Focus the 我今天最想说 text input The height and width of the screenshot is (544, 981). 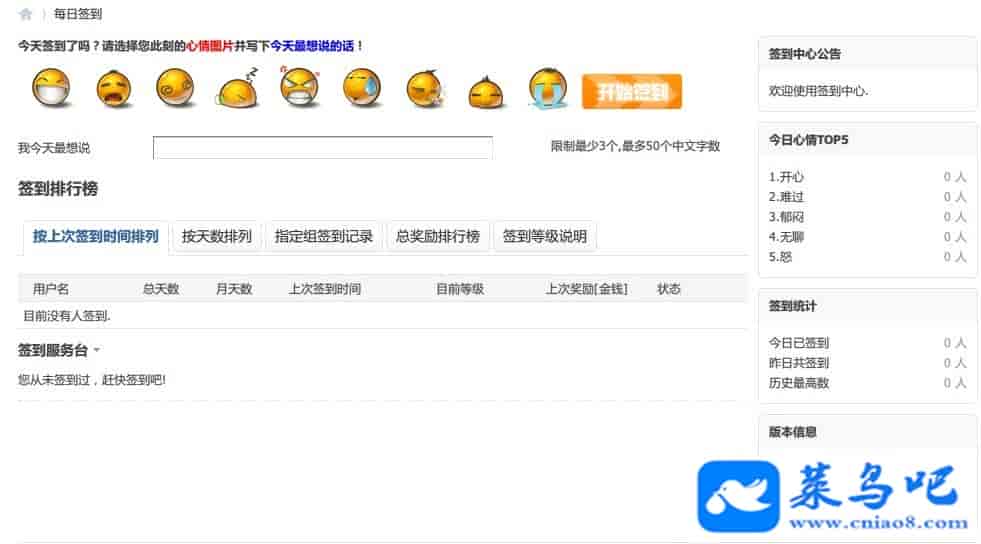[x=323, y=148]
